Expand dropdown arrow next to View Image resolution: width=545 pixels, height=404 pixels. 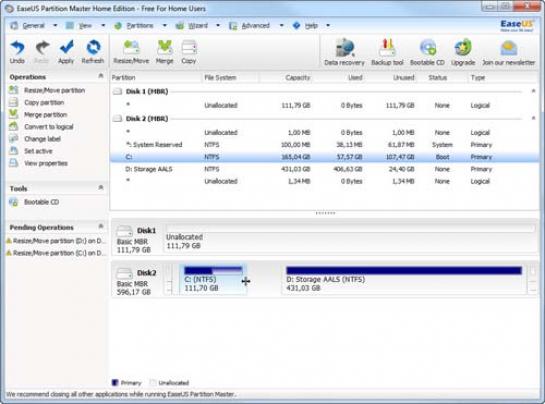103,25
